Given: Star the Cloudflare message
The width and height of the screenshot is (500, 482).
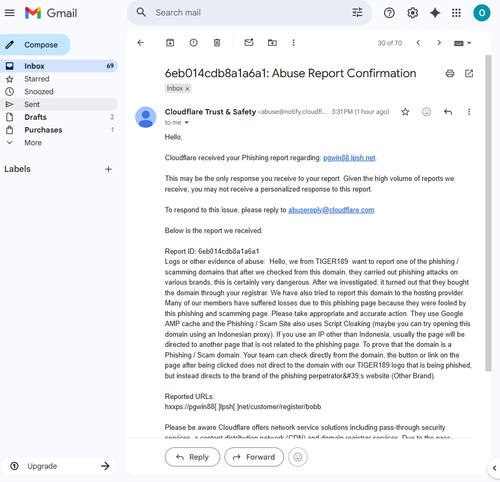Looking at the screenshot, I should point(405,112).
